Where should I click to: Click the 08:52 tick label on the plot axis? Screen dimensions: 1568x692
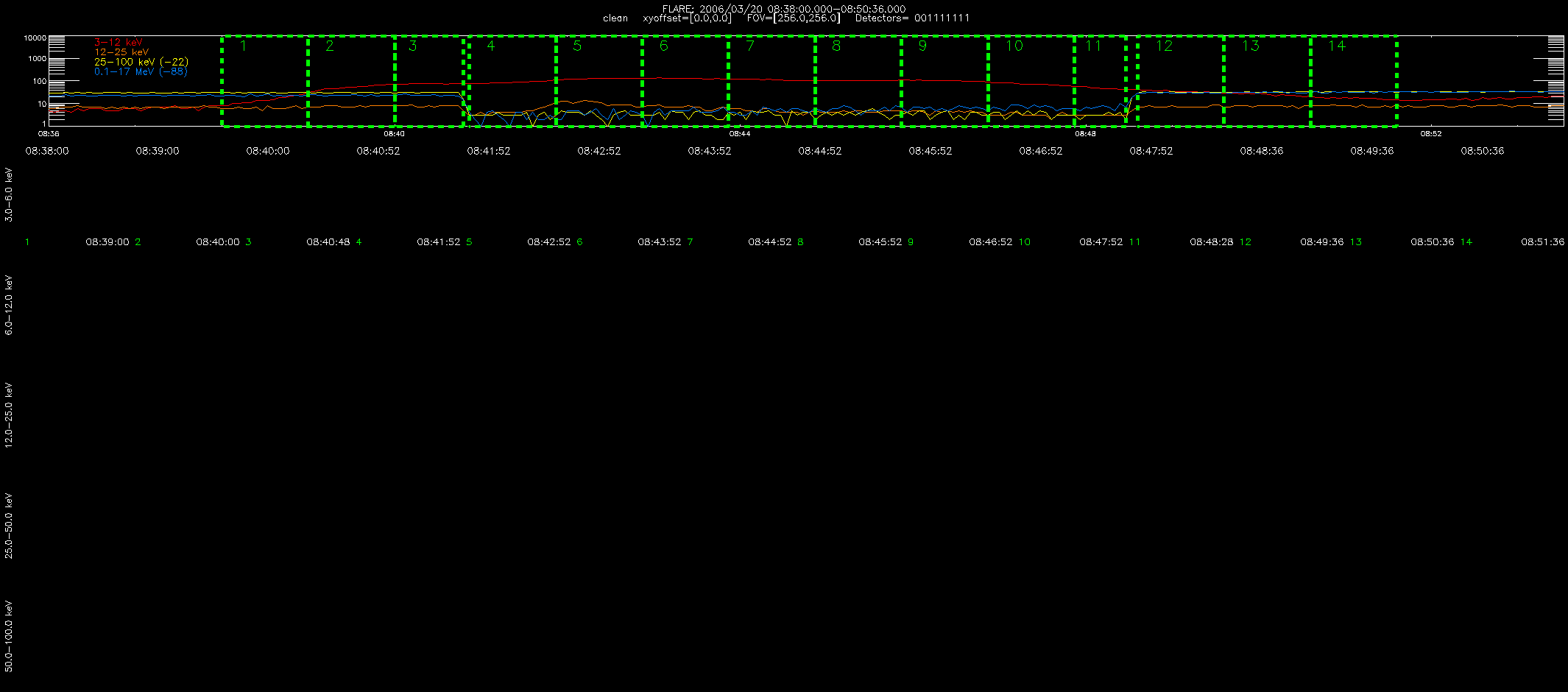1431,134
